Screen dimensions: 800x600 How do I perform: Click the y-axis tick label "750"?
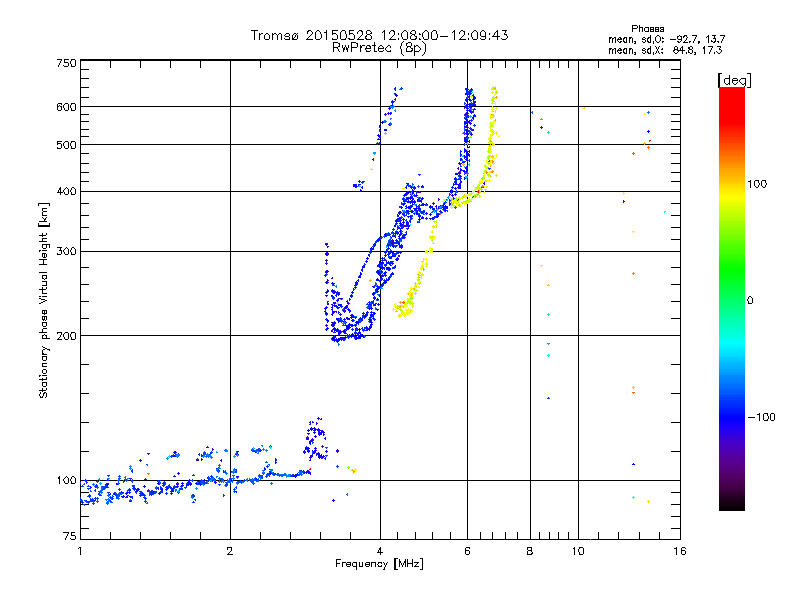[x=67, y=63]
